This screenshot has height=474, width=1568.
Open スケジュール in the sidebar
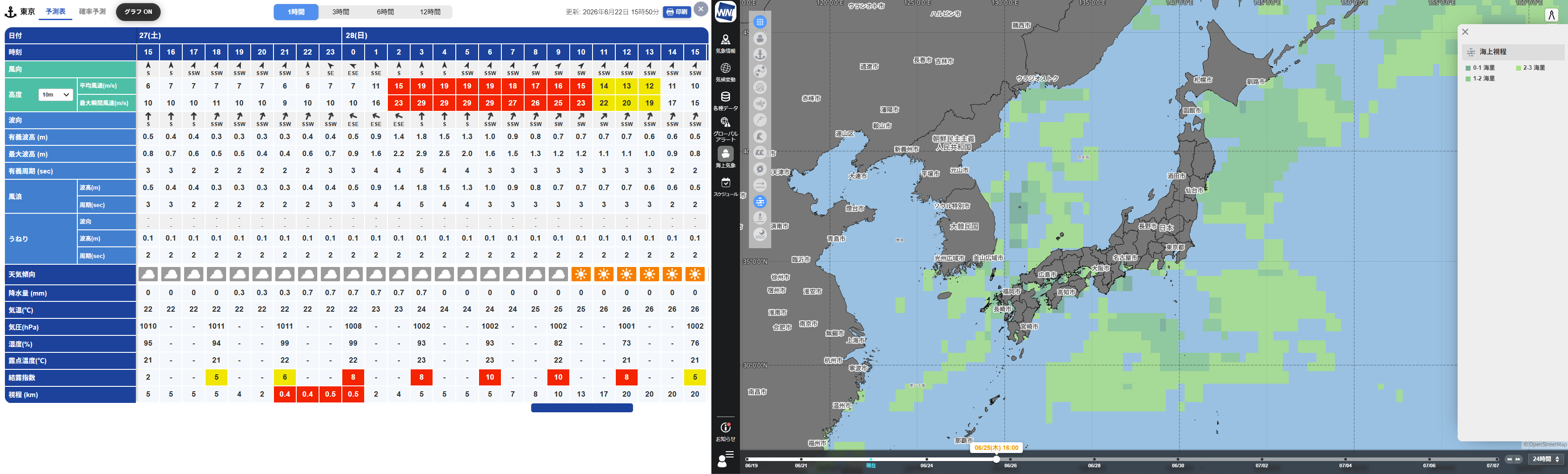tap(726, 187)
